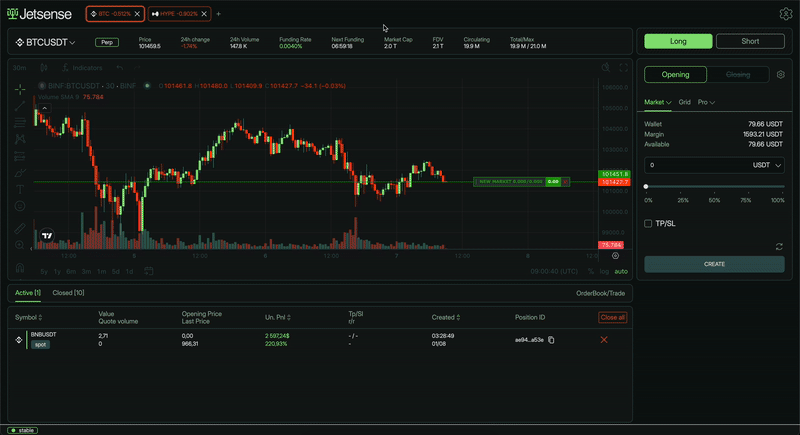Click the red Close all button
This screenshot has width=800, height=435.
point(612,317)
